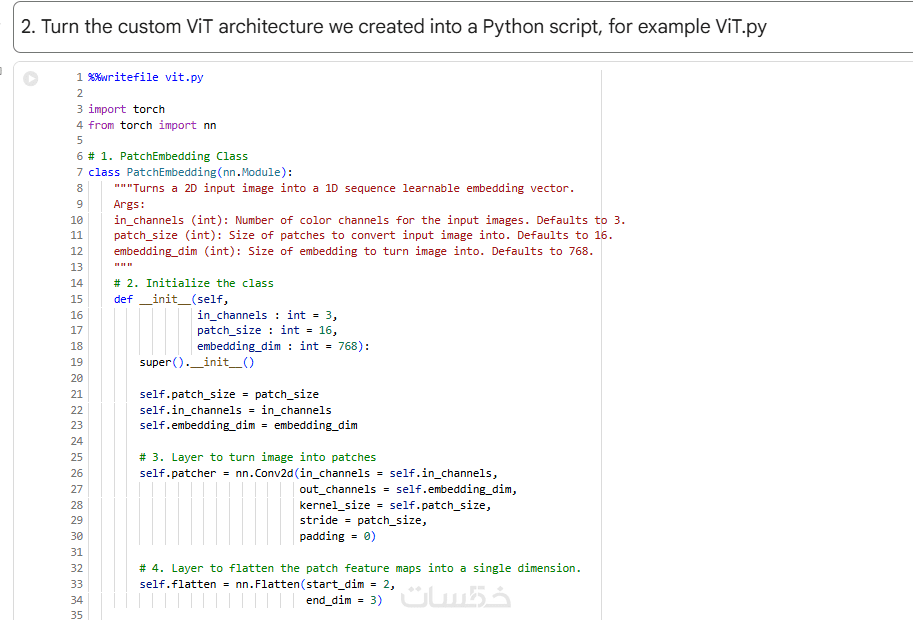Click the 'kernel_size = self.patch_size' argument
Viewport: 913px width, 620px height.
pos(395,505)
